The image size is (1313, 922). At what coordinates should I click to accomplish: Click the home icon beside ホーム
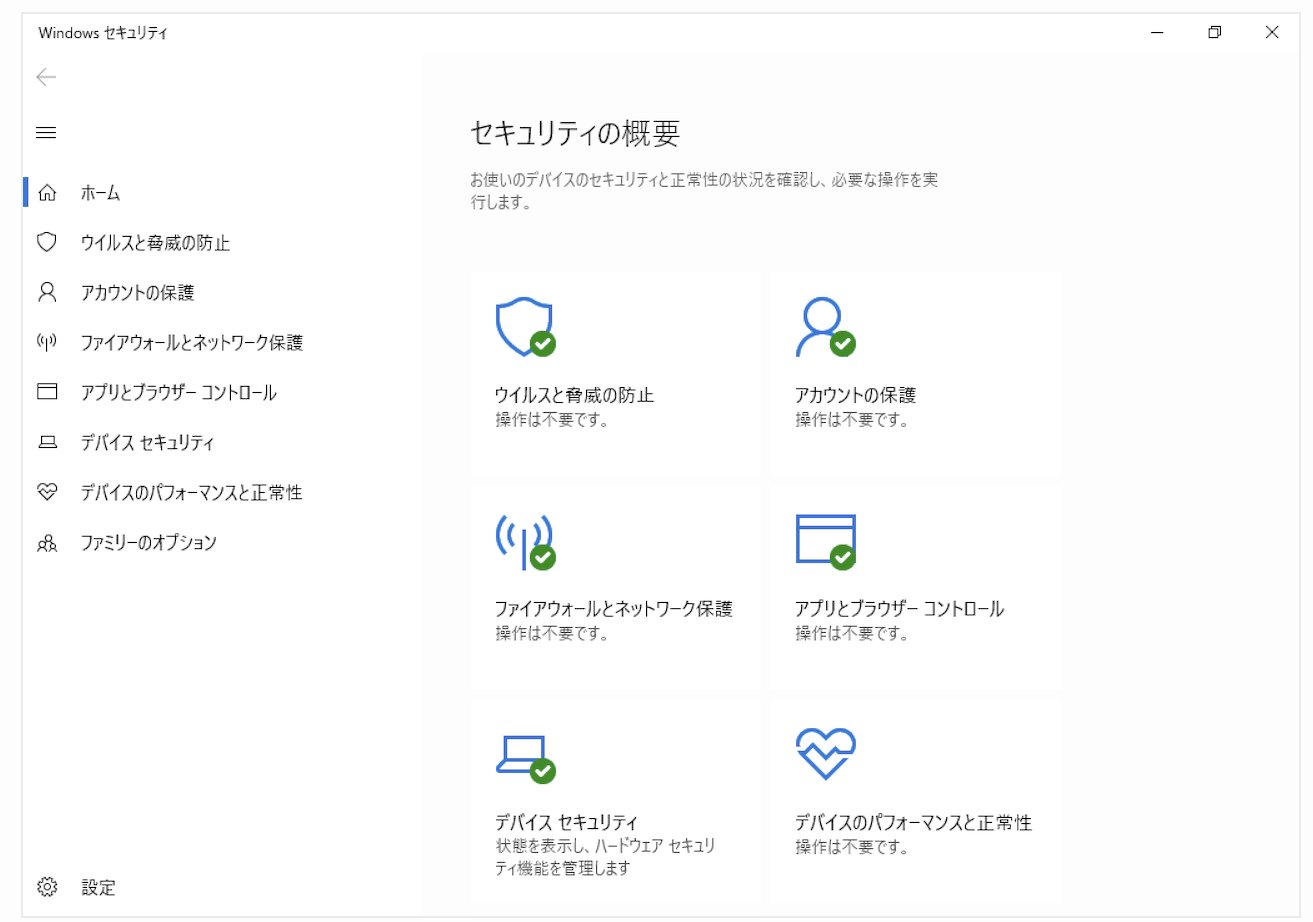pos(47,191)
